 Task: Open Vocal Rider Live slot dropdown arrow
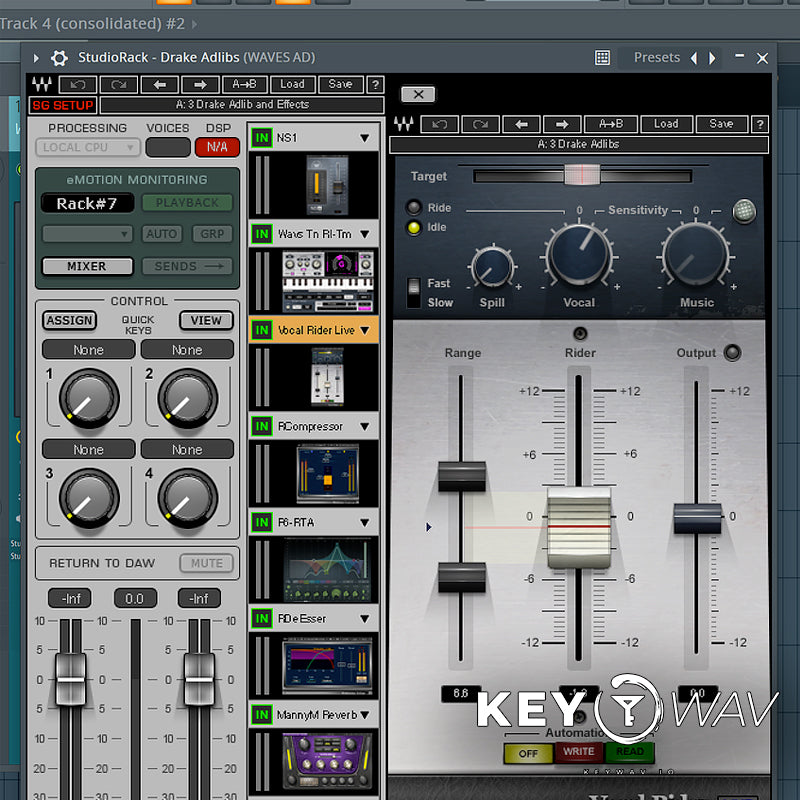coord(365,330)
